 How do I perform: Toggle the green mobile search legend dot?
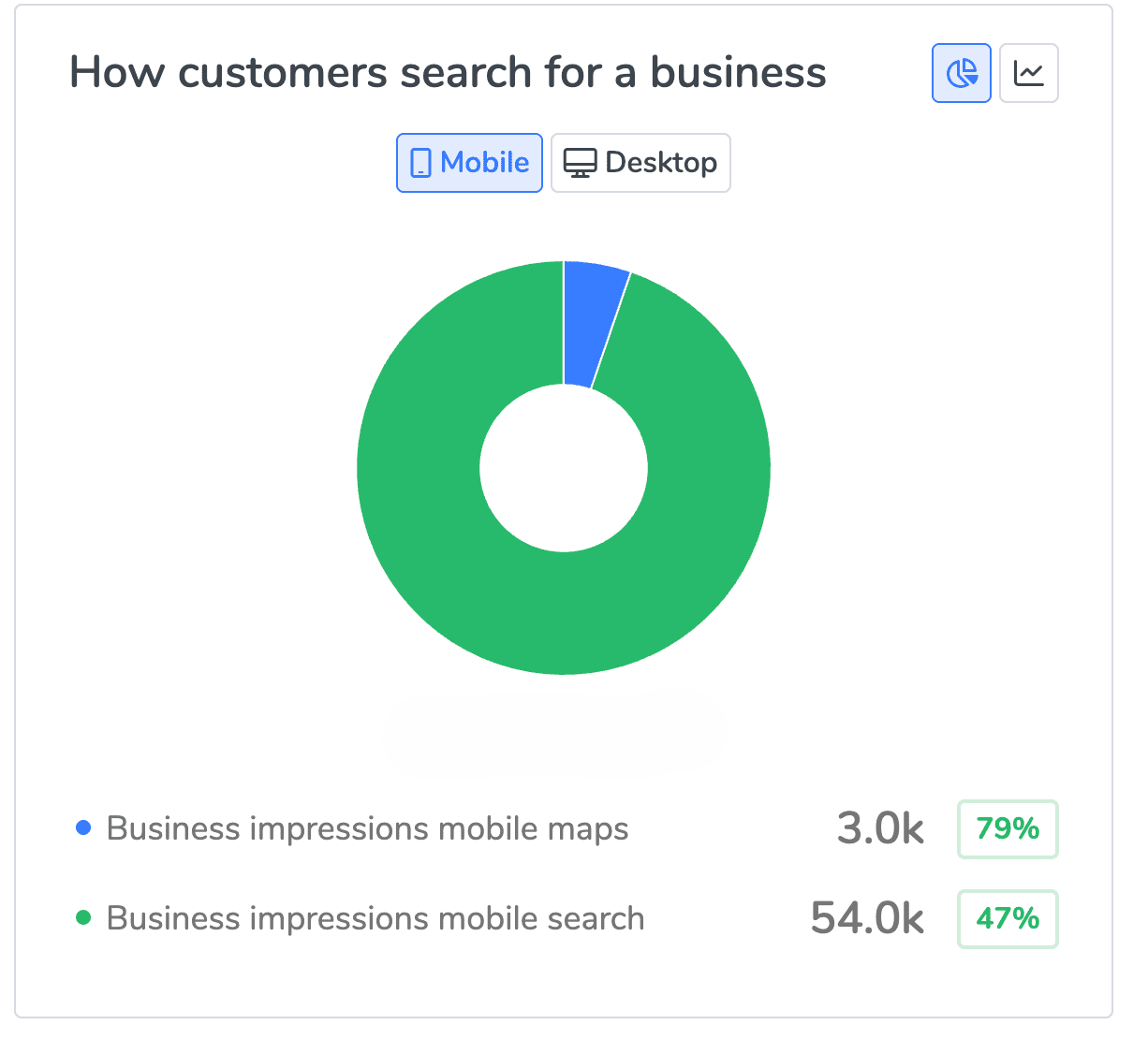pos(83,918)
